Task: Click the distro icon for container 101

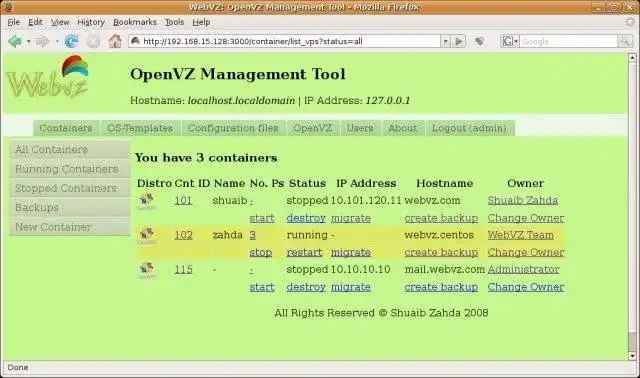Action: 147,202
